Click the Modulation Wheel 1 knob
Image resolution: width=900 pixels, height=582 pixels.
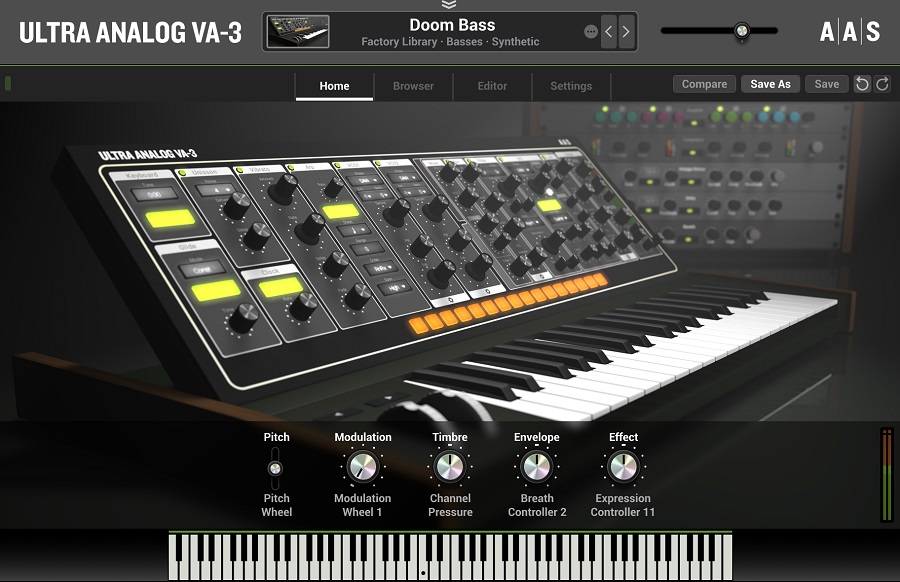[362, 467]
